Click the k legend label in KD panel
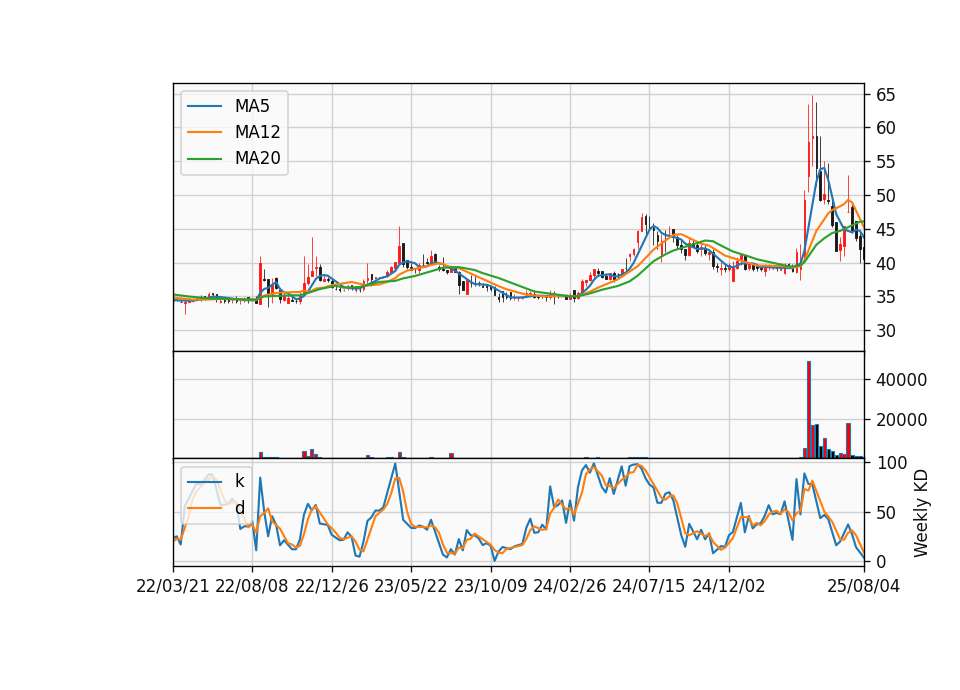 [x=239, y=481]
